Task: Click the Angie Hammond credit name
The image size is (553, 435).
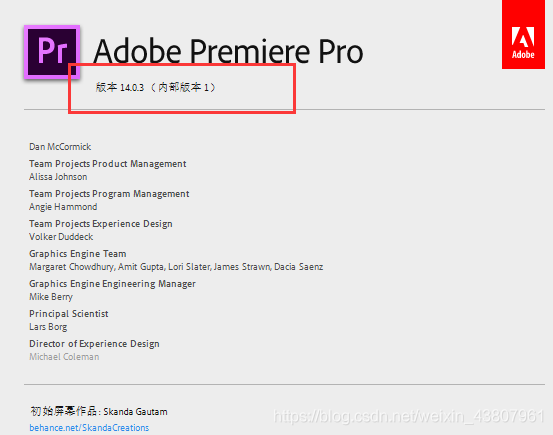Action: click(63, 207)
